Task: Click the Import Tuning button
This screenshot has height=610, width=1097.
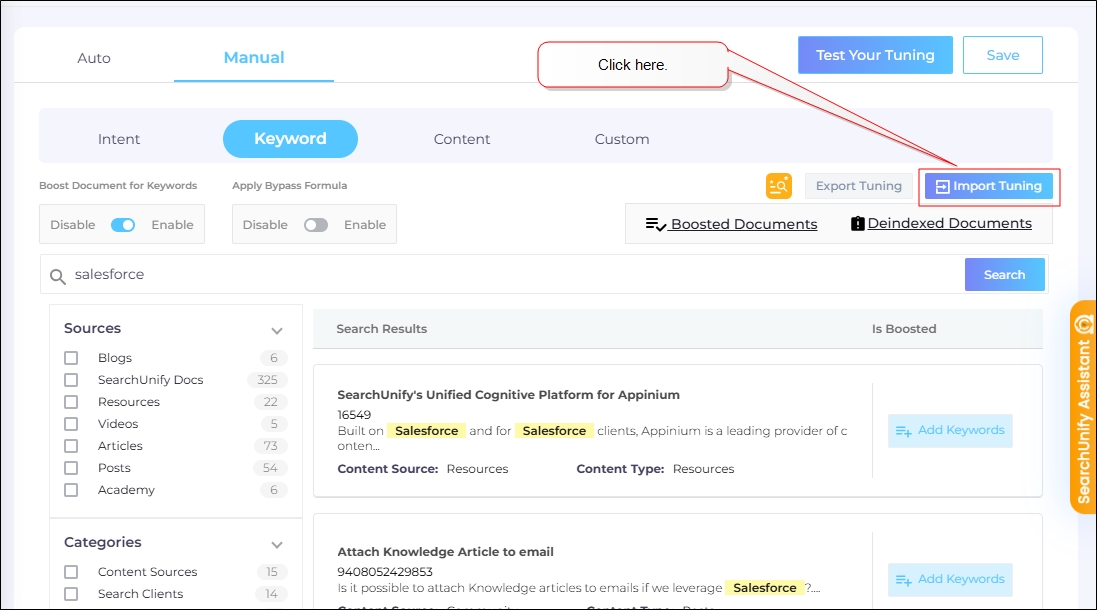Action: 988,186
